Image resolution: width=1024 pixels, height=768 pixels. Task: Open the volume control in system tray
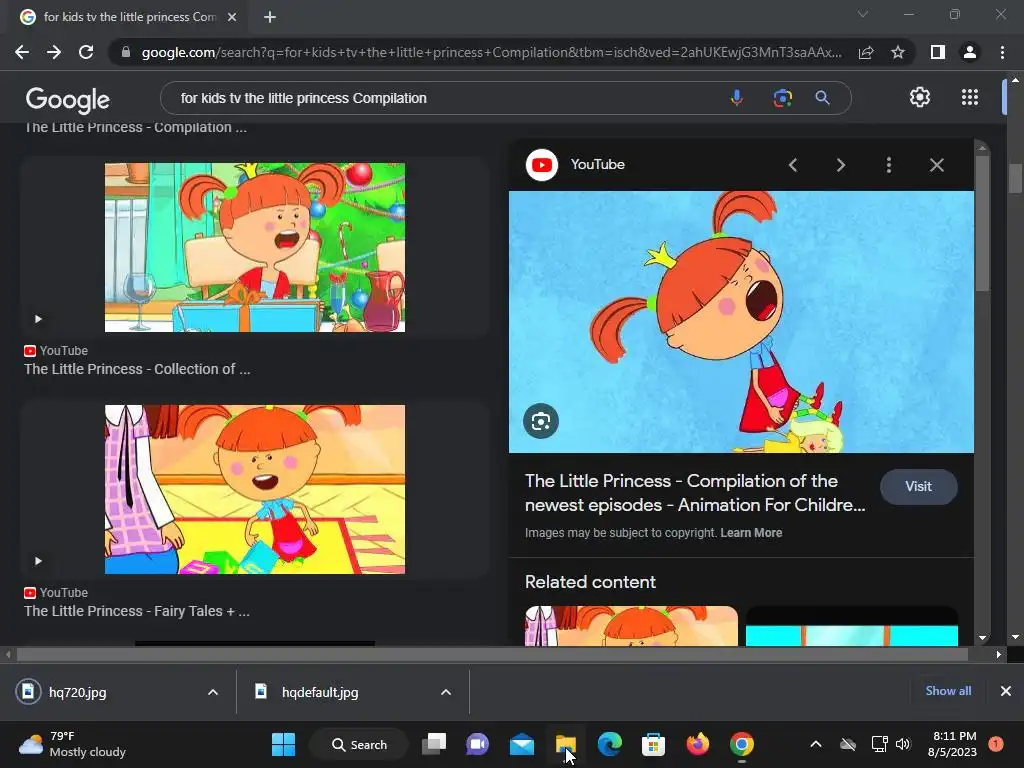(x=903, y=744)
